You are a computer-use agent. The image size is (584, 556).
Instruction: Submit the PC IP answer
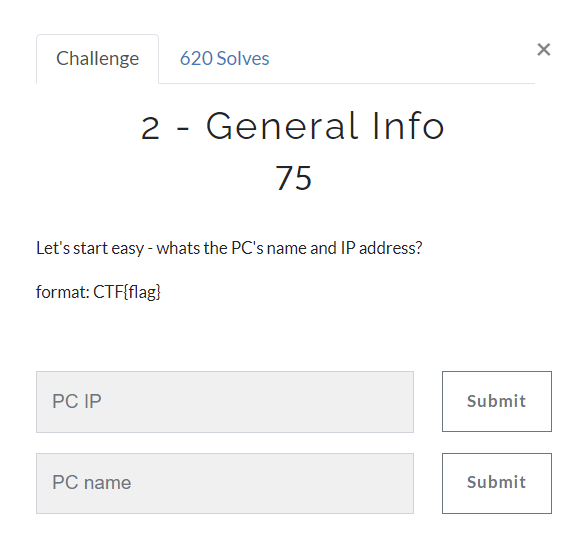coord(496,401)
